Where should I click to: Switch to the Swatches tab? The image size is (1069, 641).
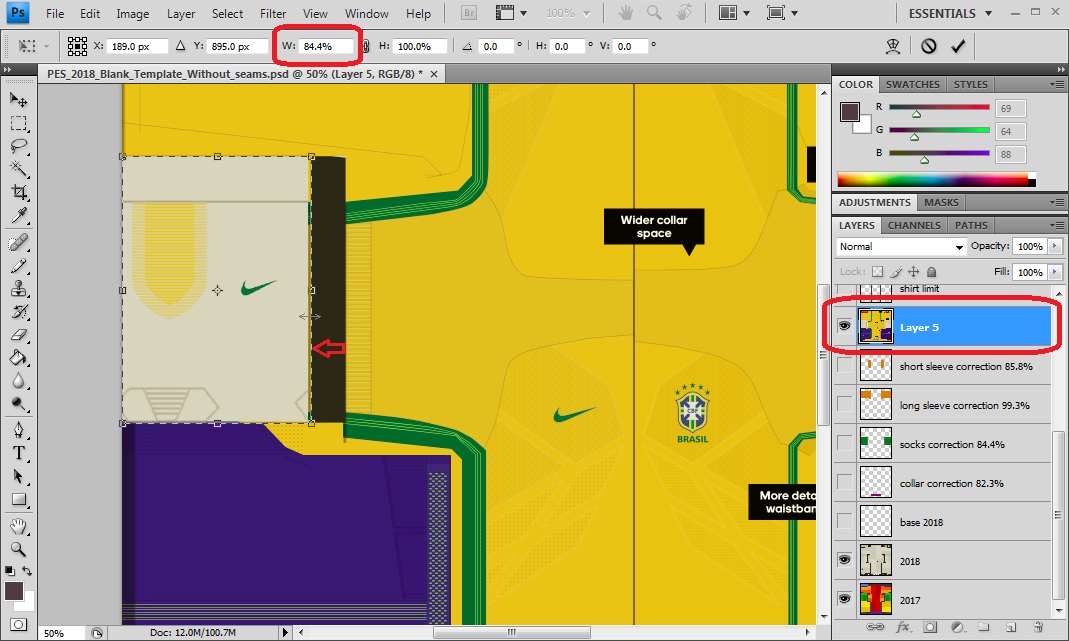click(x=912, y=85)
